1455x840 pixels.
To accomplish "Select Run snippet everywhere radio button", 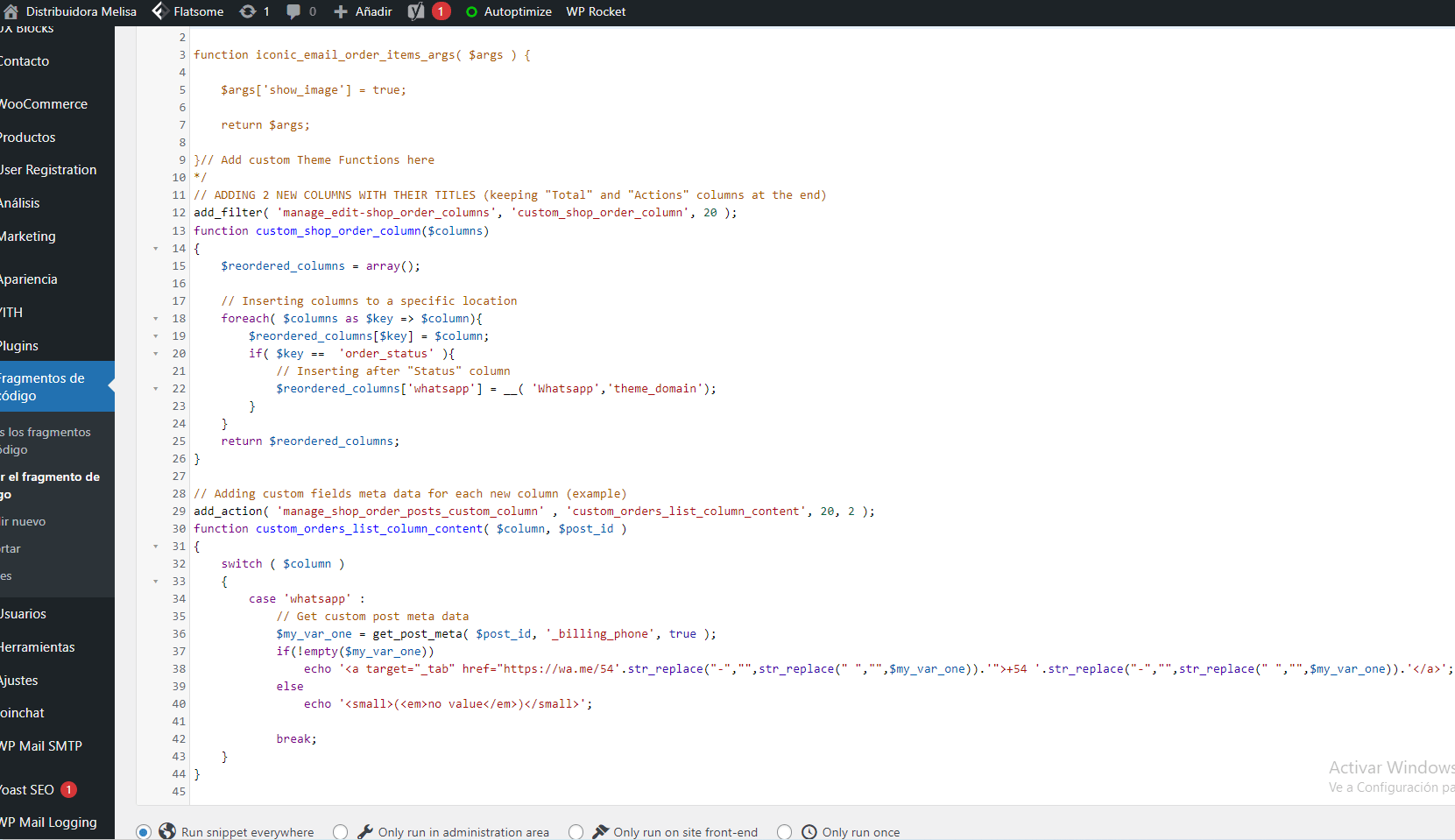I will click(x=144, y=832).
